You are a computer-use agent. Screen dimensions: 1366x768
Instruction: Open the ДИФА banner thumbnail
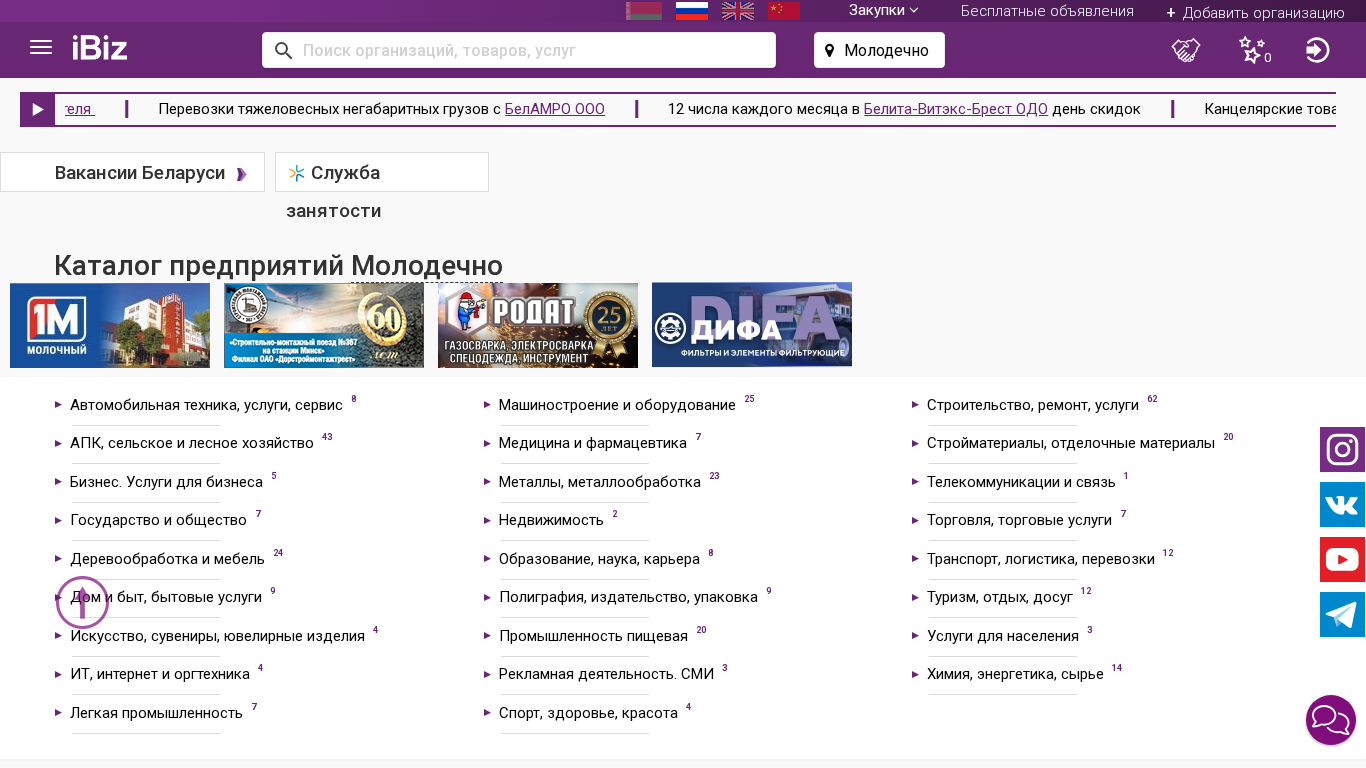click(752, 325)
